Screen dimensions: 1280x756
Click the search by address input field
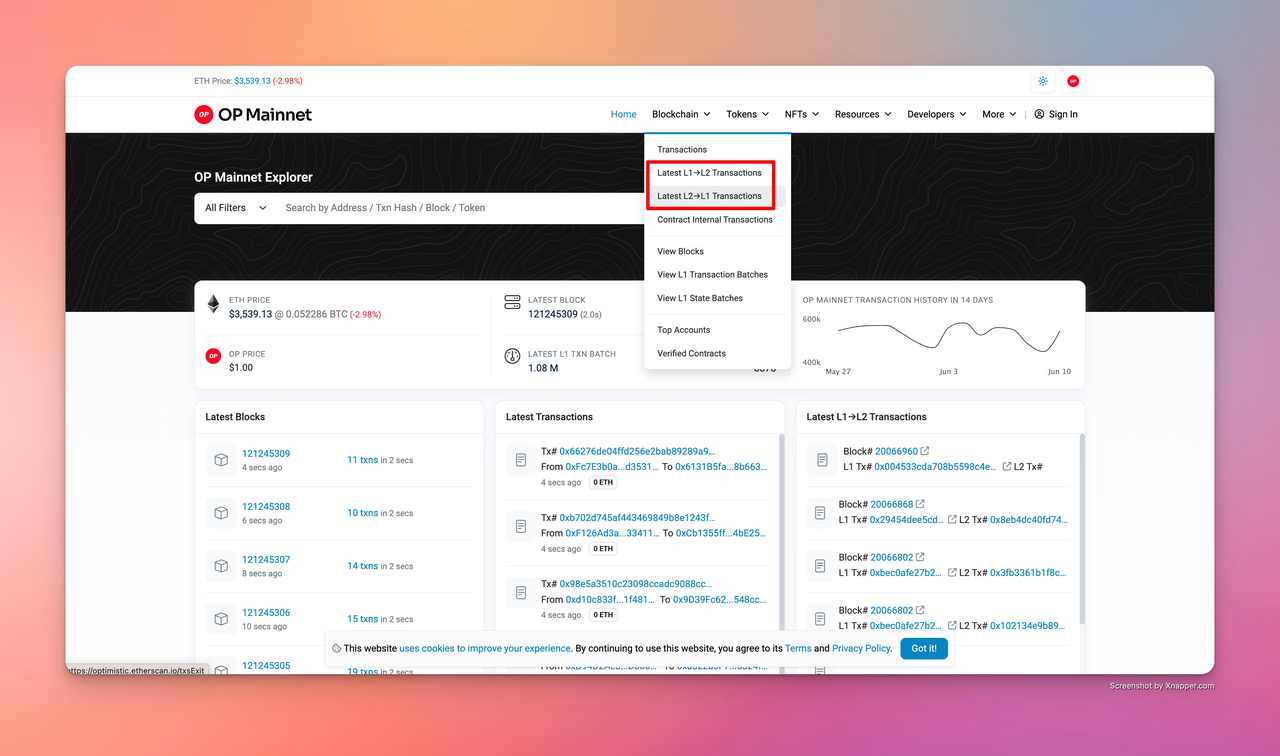tap(460, 208)
